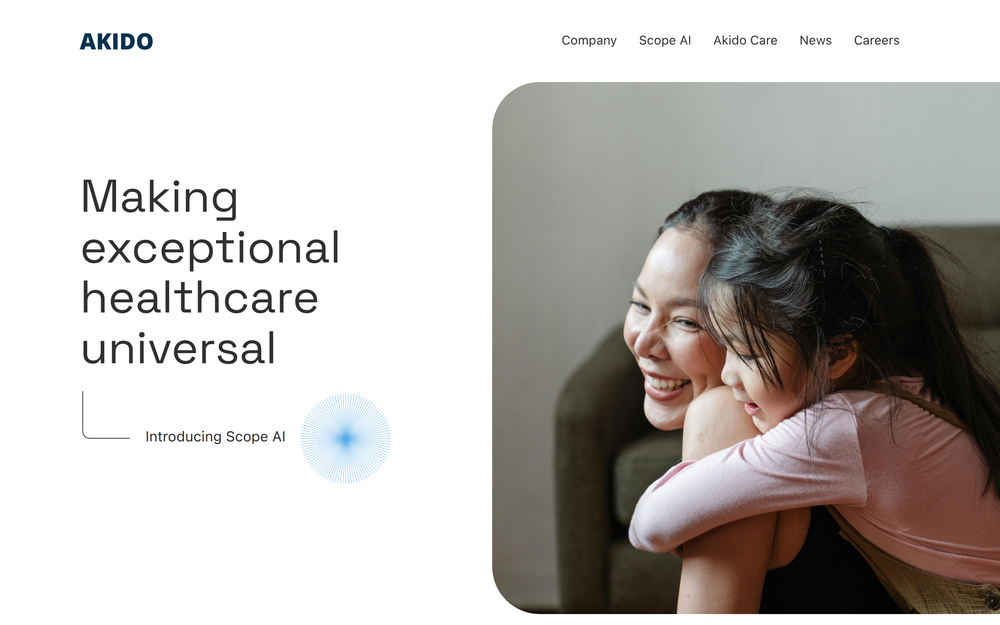Viewport: 1000px width, 625px height.
Task: Click the L-shaped bracket line graphic
Action: [x=105, y=415]
